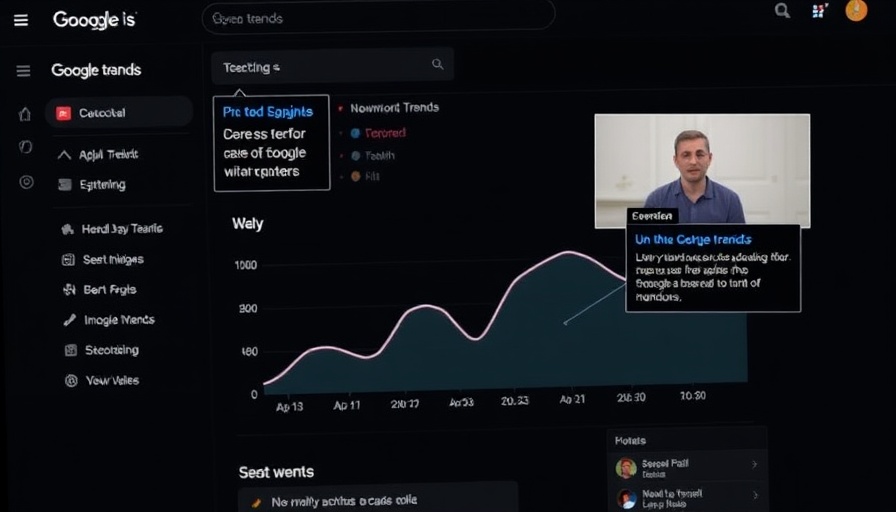Click the 'Google trands' heading

(96, 70)
